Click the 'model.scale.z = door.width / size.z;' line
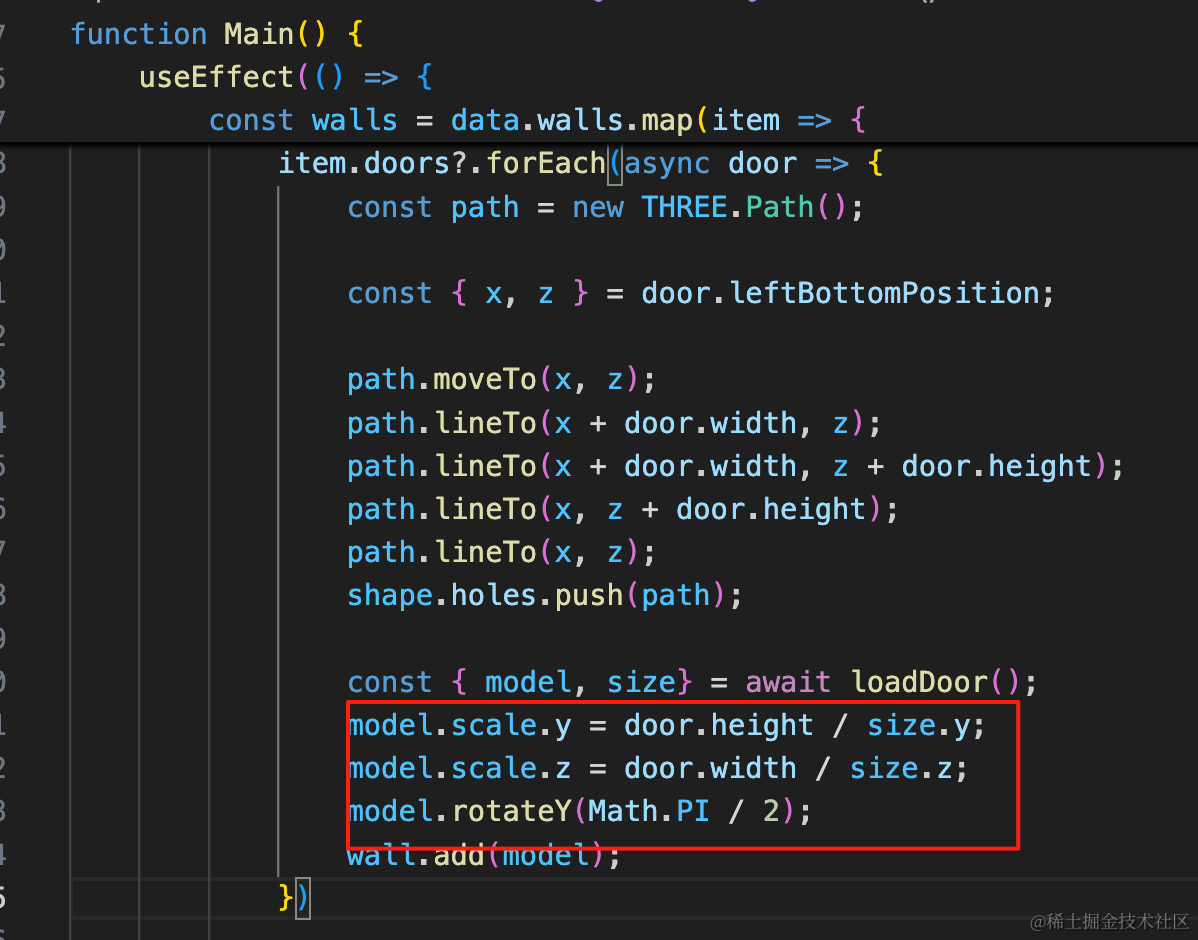The width and height of the screenshot is (1198, 940). point(658,768)
